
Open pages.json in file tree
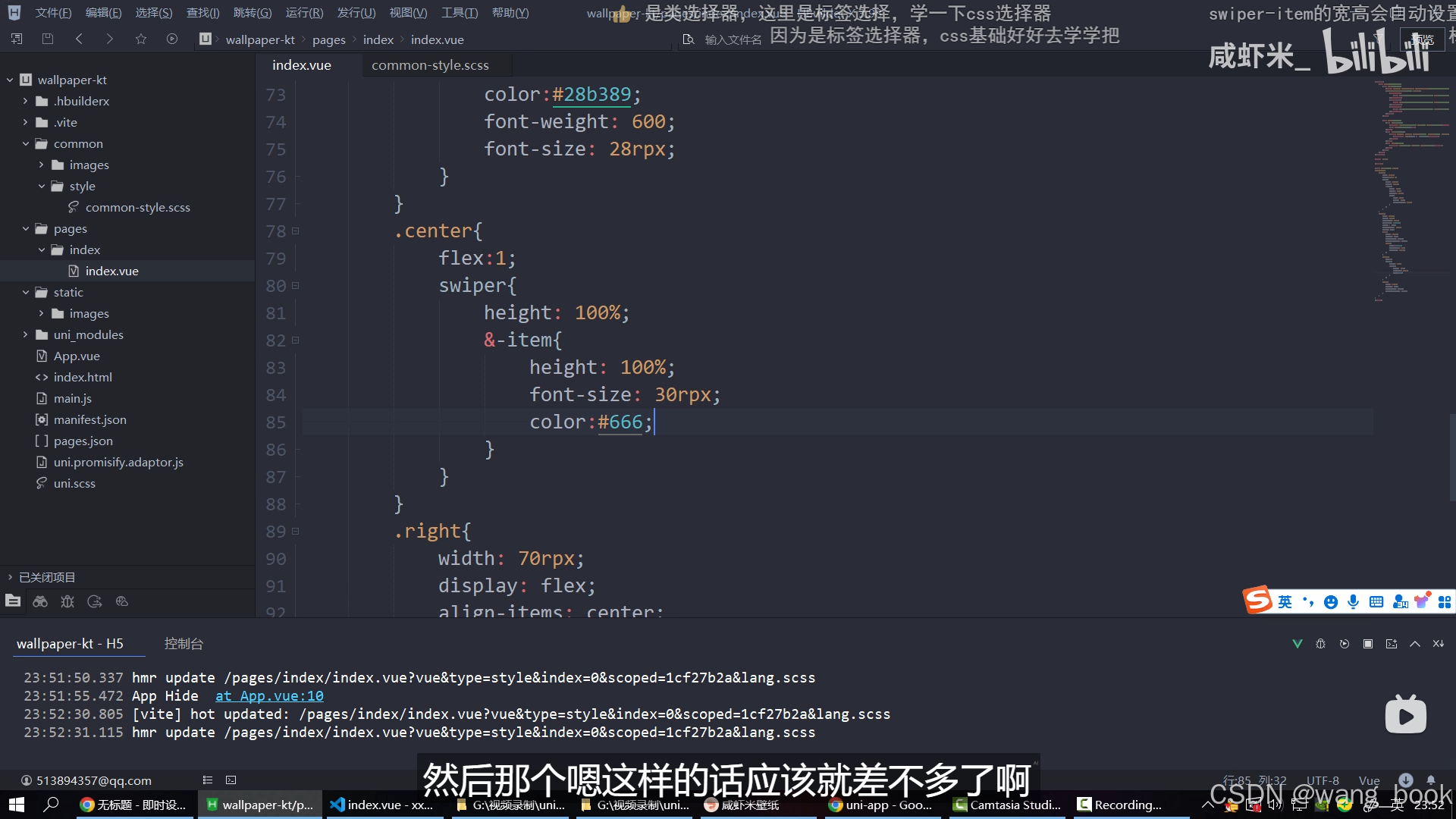[83, 441]
